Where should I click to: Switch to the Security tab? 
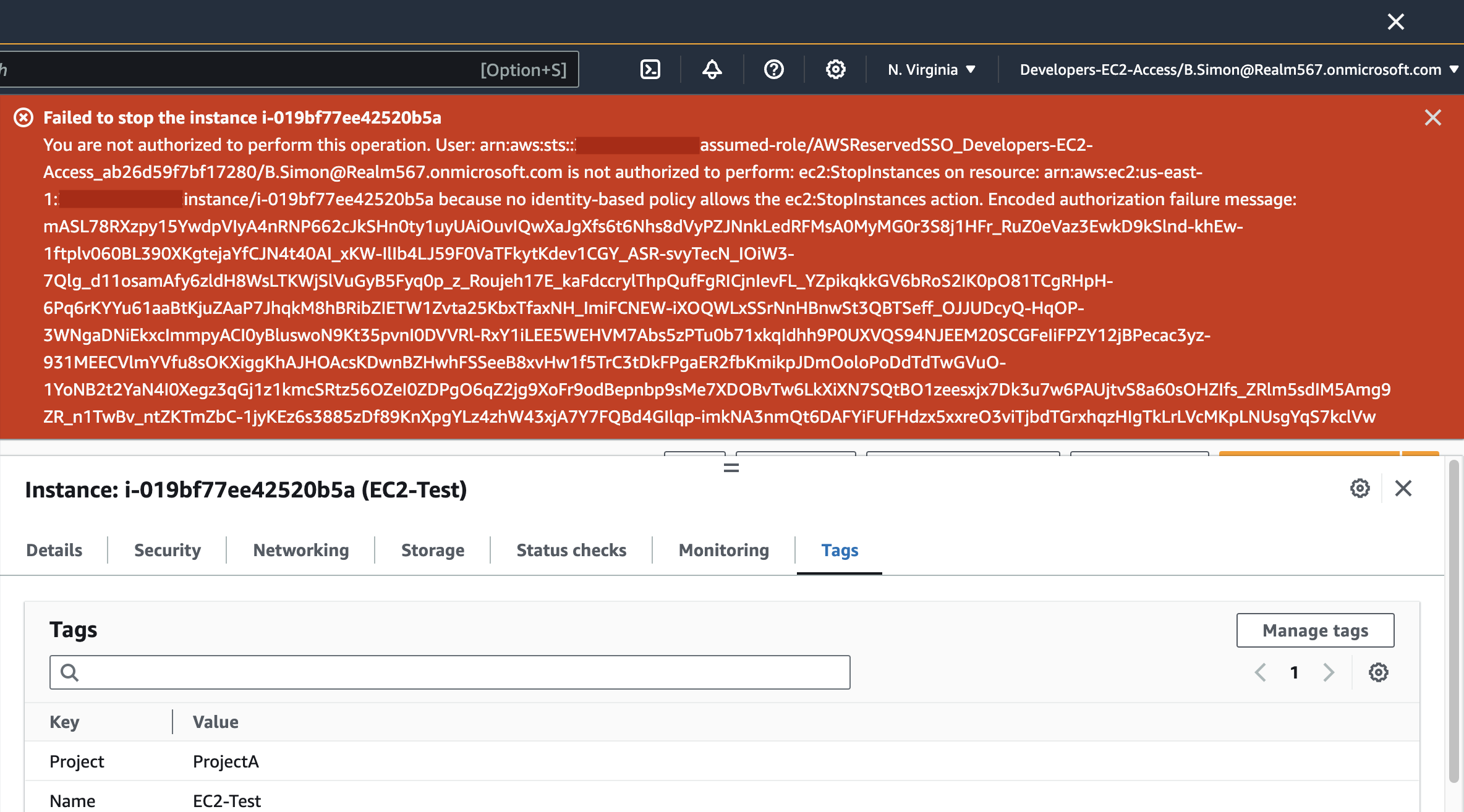tap(166, 550)
